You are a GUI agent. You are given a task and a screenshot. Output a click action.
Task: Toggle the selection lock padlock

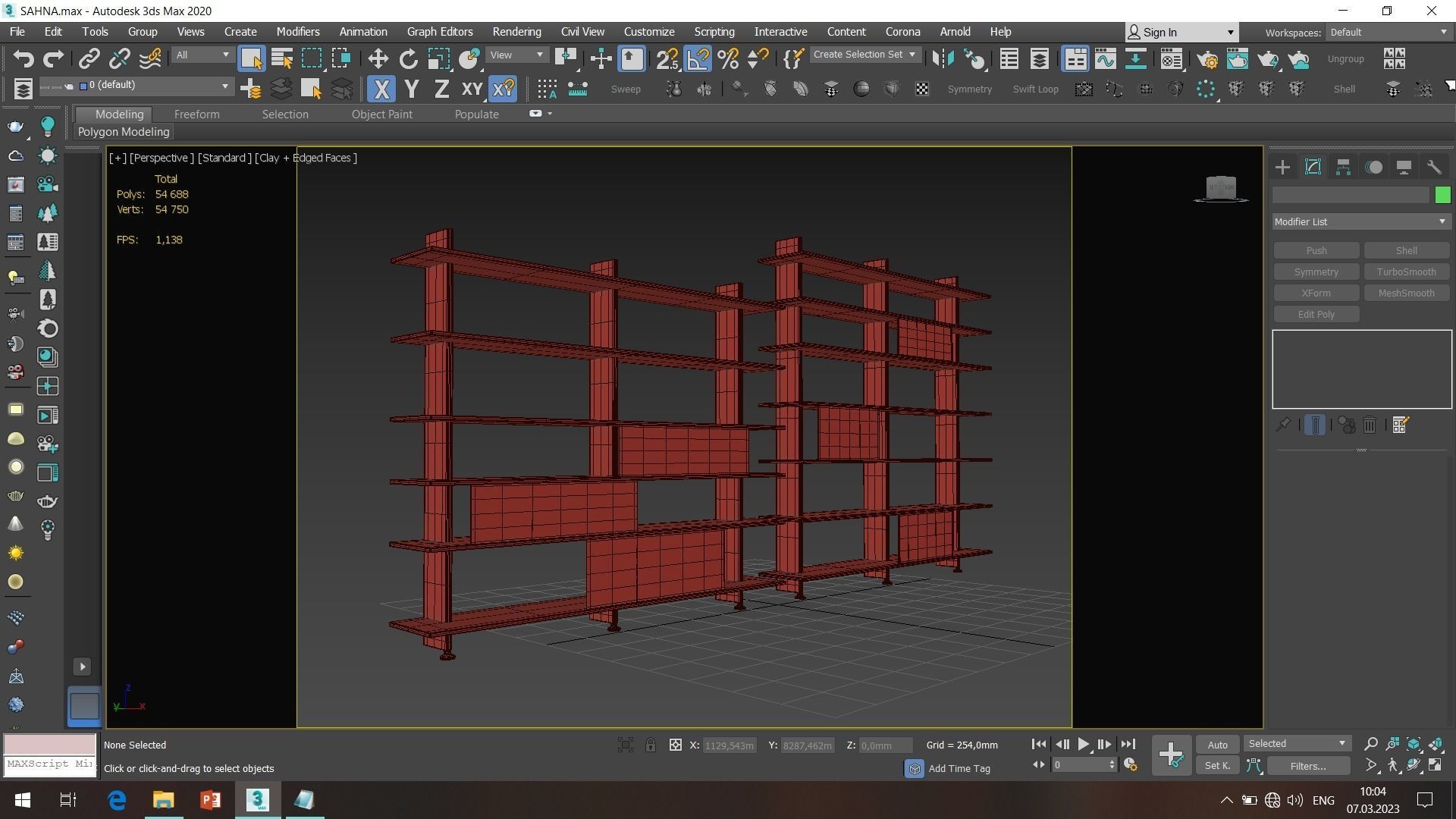(651, 745)
